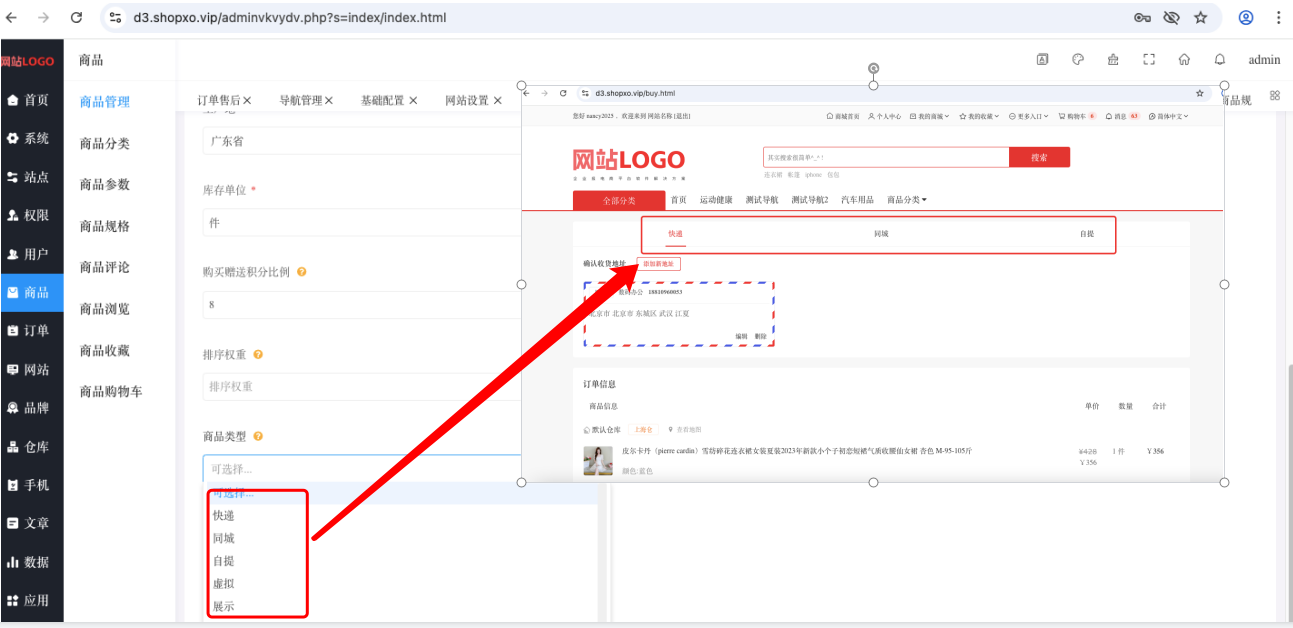Open 商品分类 in the product submenu
Image resolution: width=1293 pixels, height=628 pixels.
105,143
